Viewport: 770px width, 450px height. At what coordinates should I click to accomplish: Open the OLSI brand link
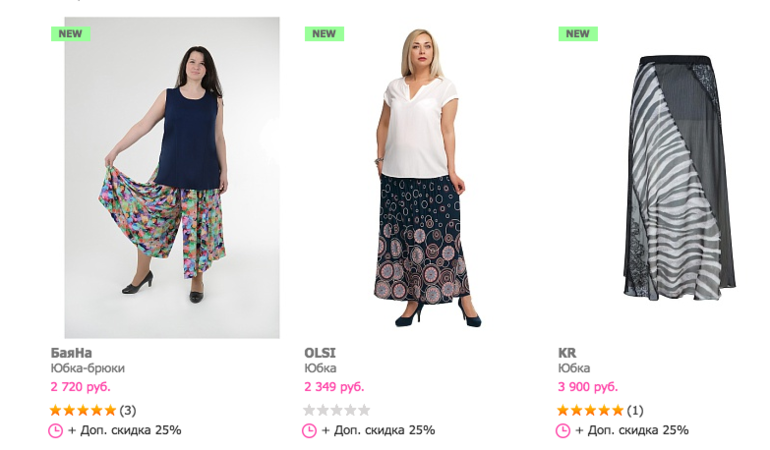click(x=320, y=353)
